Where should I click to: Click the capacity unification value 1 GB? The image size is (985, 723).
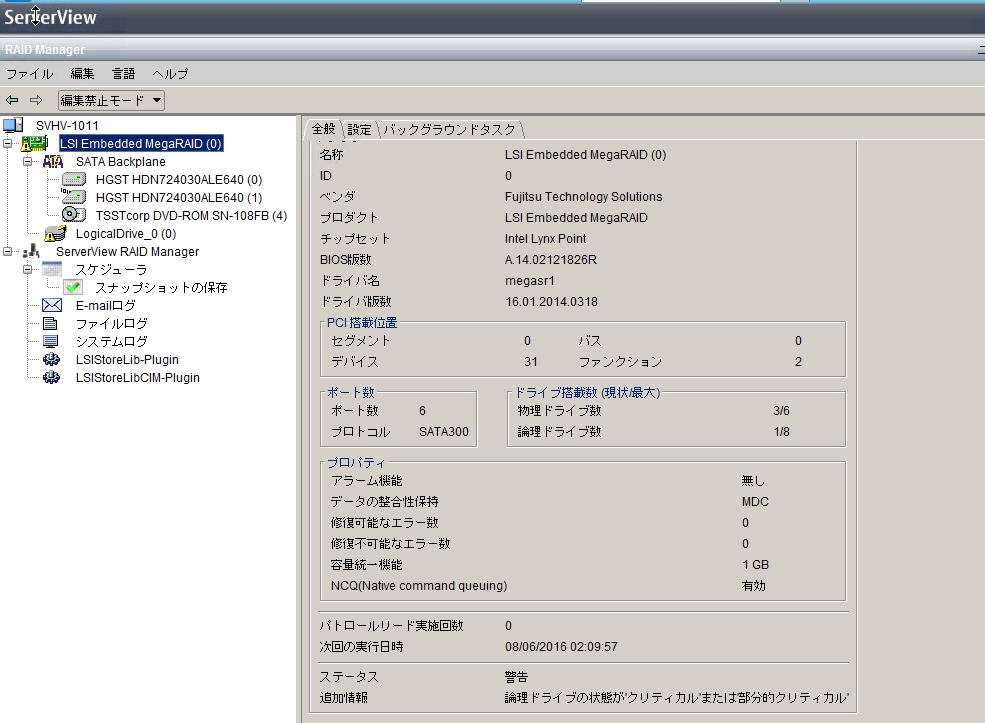[755, 565]
